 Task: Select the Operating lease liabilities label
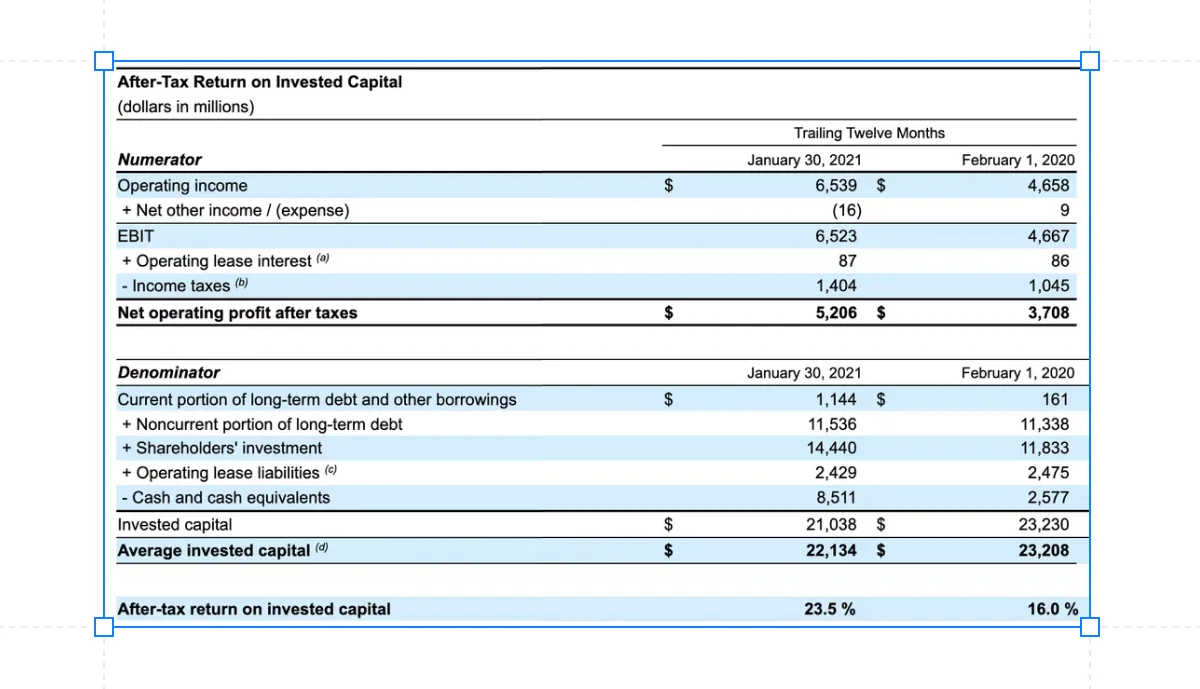pos(230,473)
